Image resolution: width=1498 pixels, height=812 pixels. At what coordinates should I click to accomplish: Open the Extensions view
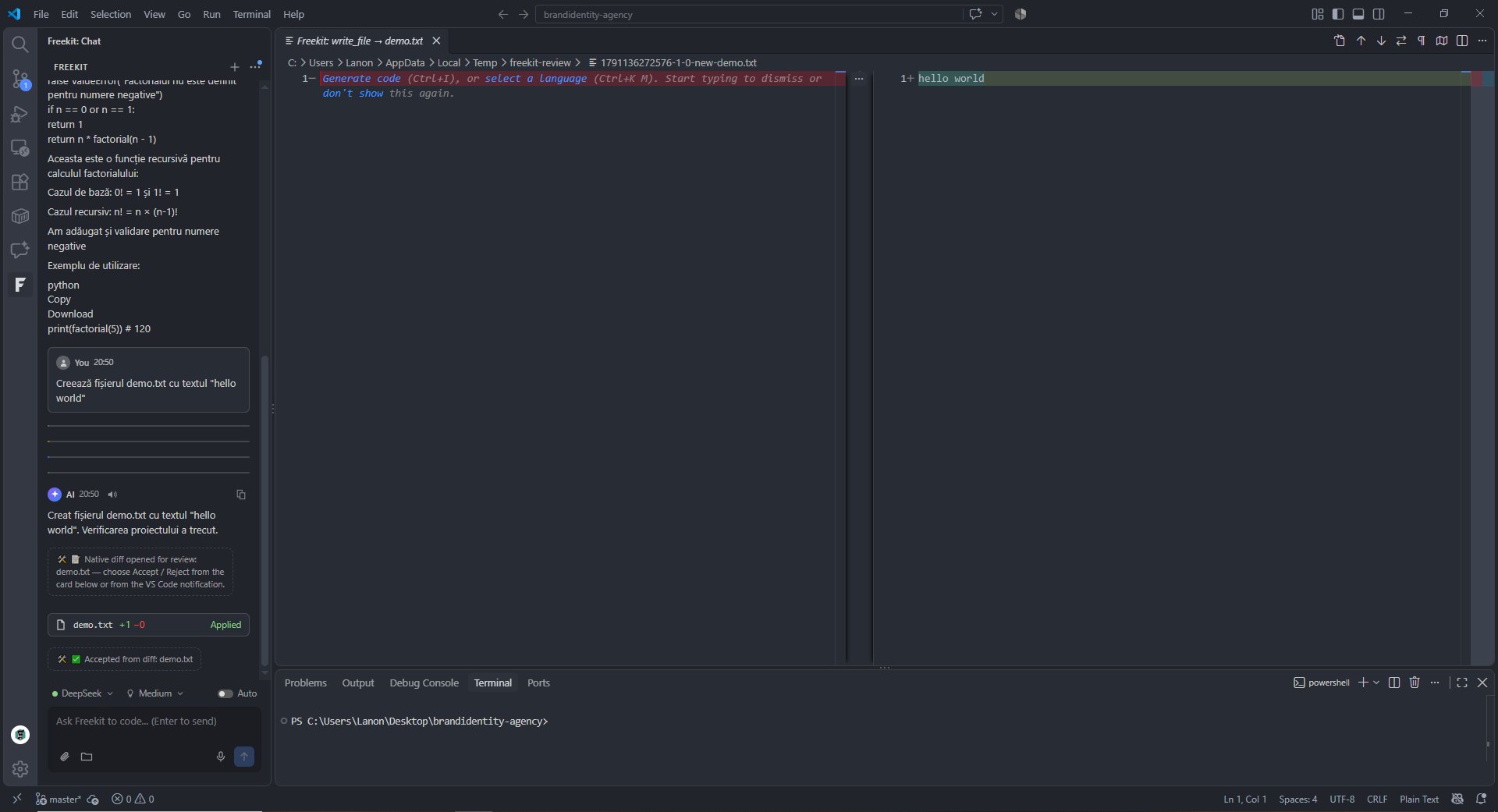20,183
